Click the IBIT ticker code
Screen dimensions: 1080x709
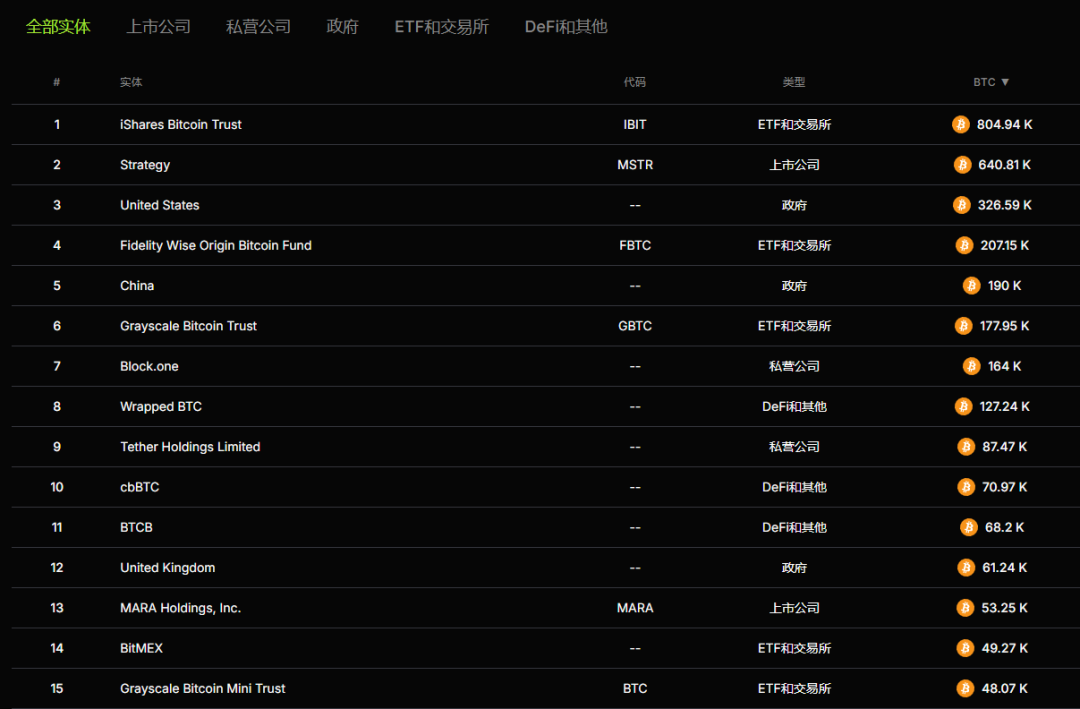coord(634,125)
